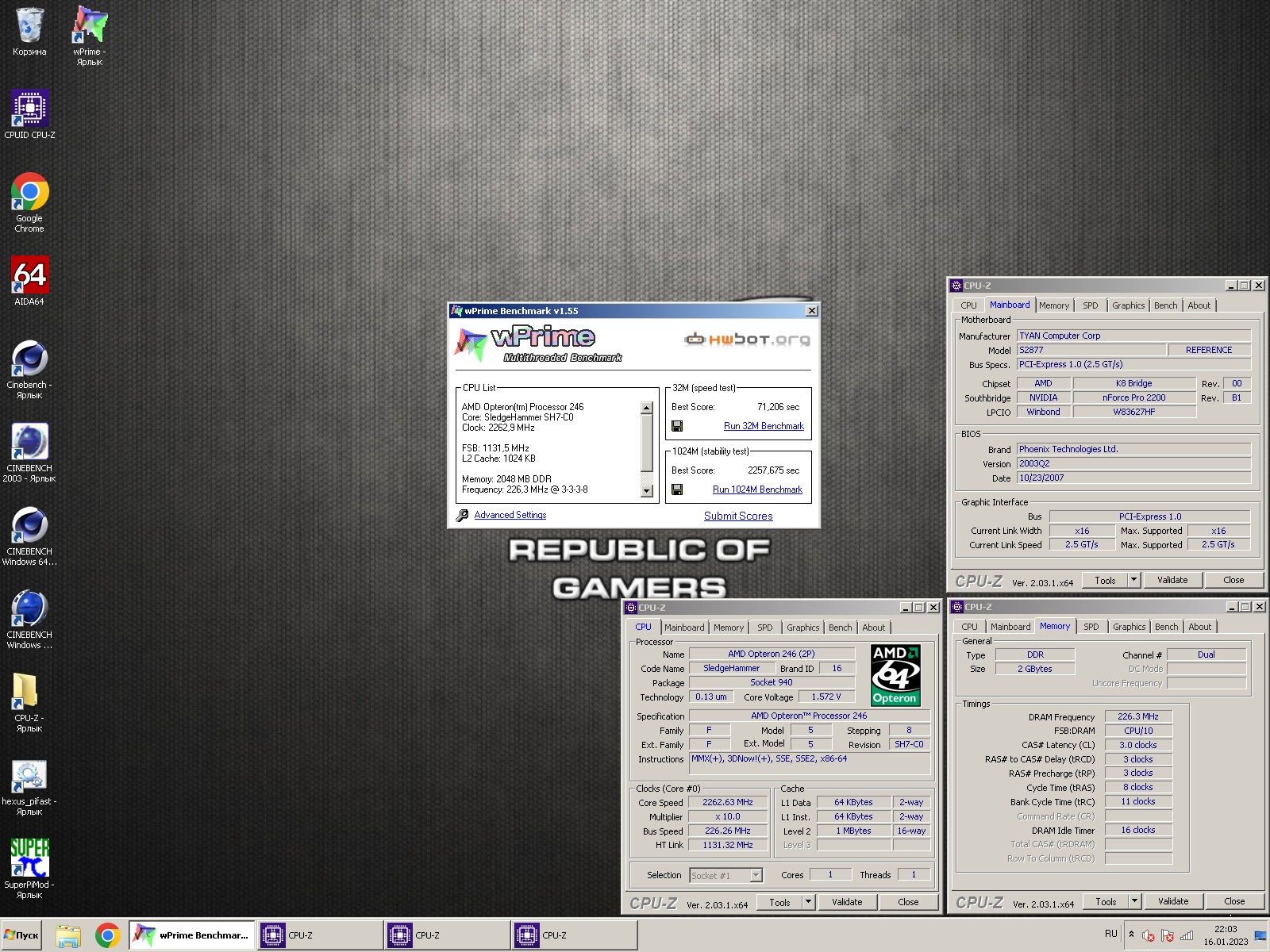Close the wPrime Benchmark window

811,311
